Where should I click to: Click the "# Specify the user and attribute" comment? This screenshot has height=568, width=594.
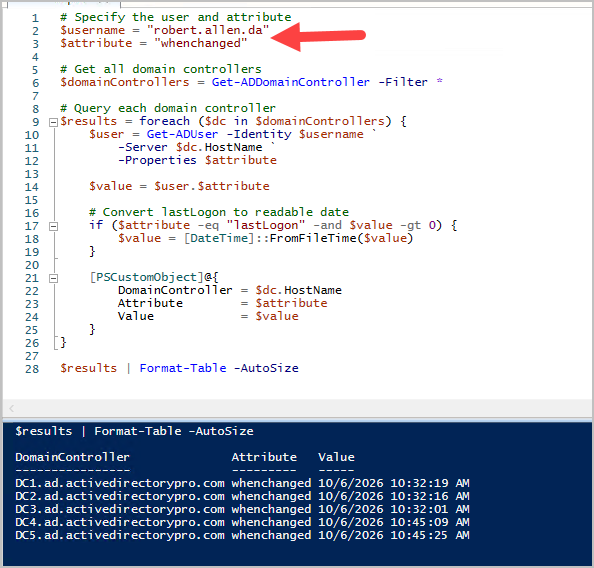(x=176, y=17)
